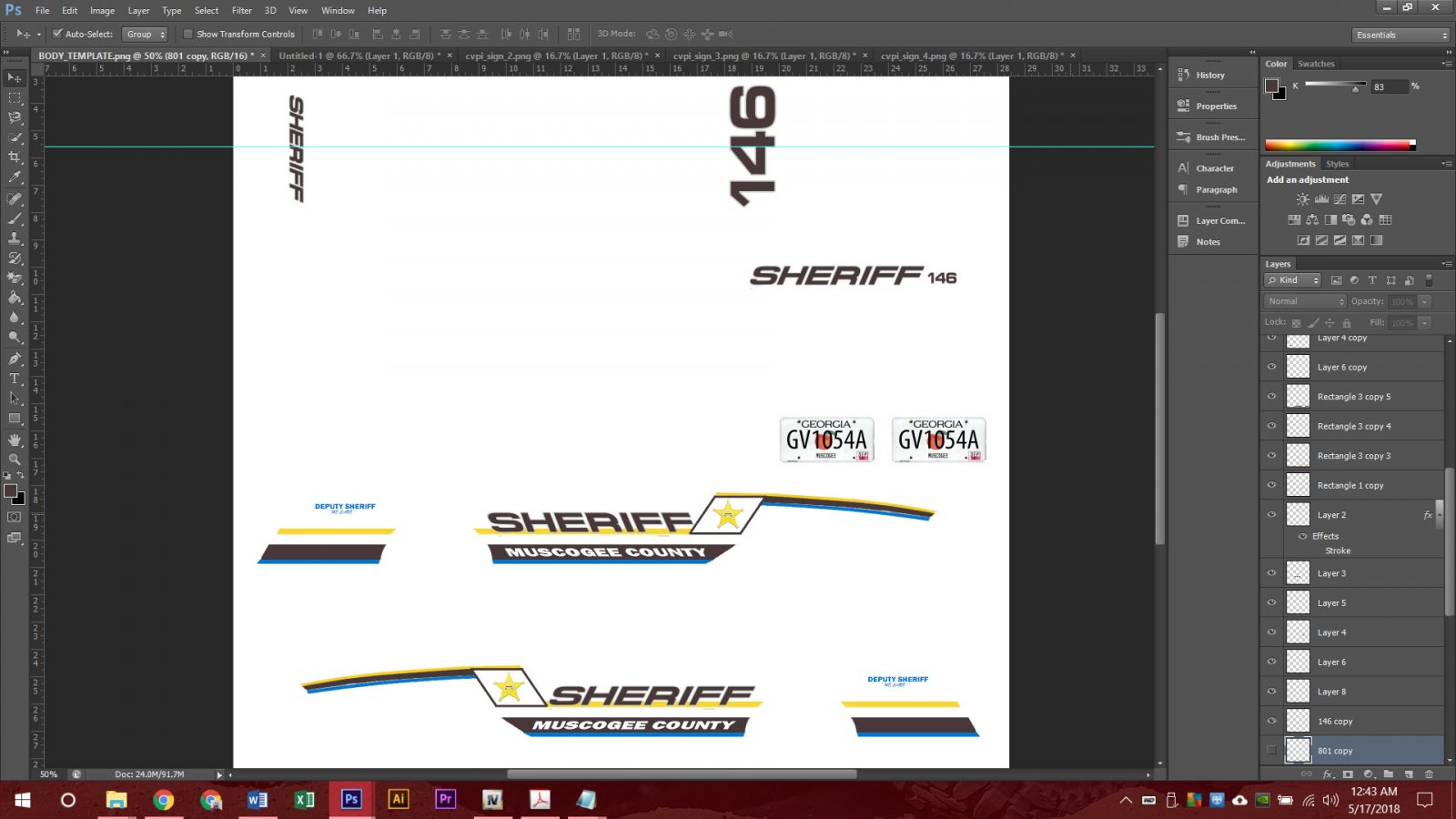Viewport: 1456px width, 819px height.
Task: Switch to the cvpi_sign_3.png document tab
Action: [x=763, y=56]
